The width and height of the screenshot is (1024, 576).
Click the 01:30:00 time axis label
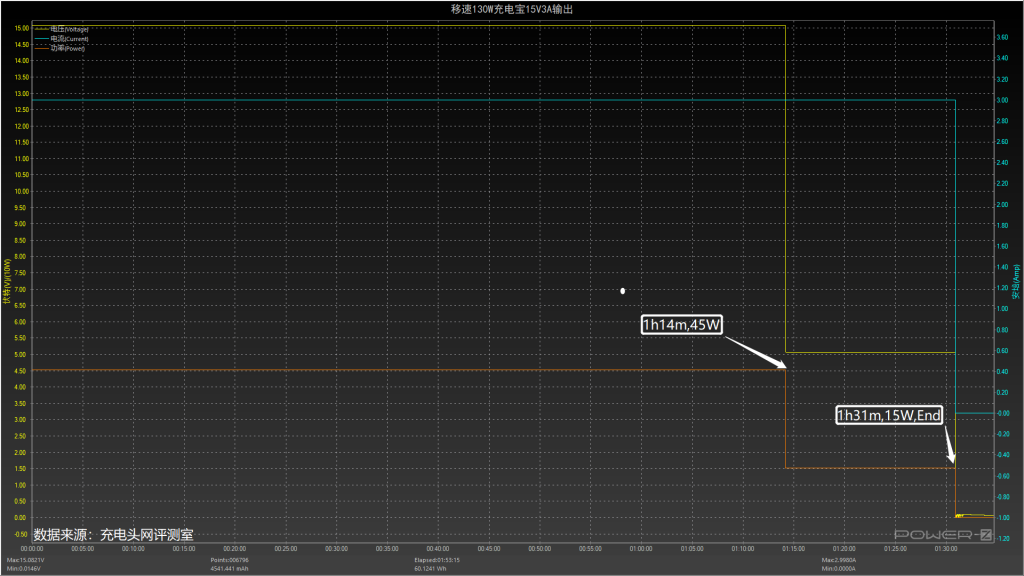coord(946,549)
